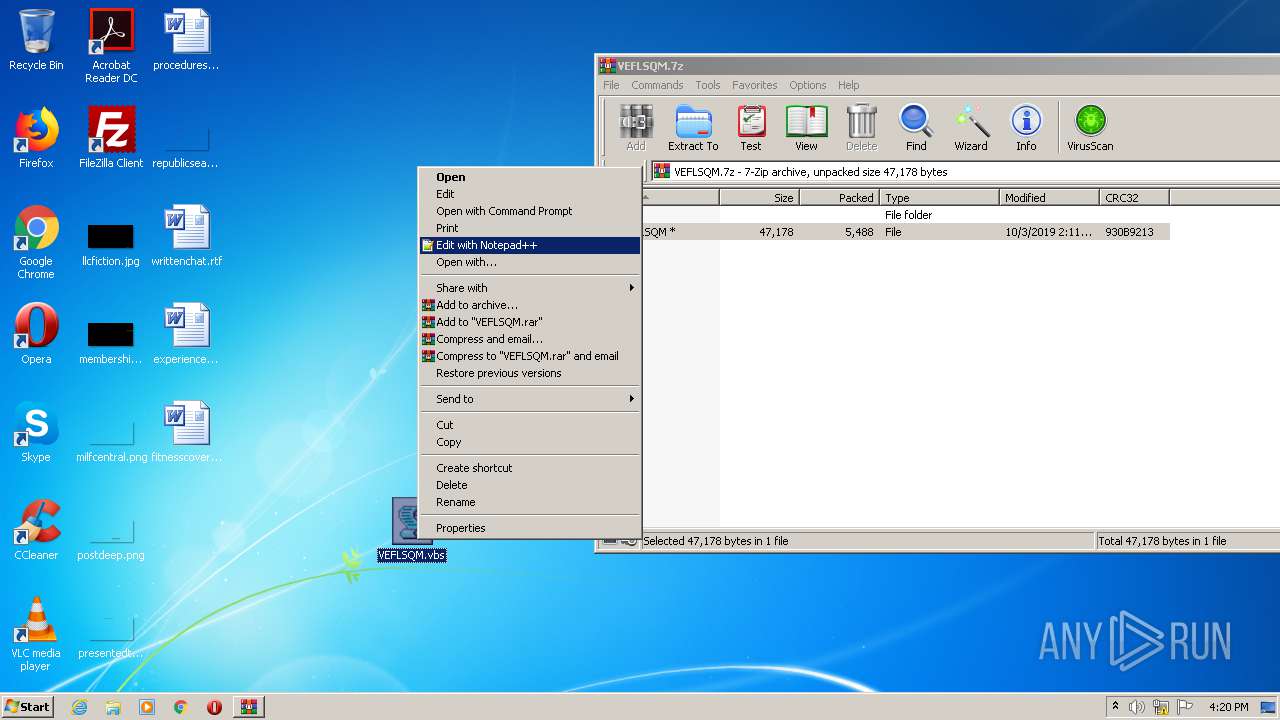Choose Print in the context menu
1280x720 pixels.
pyautogui.click(x=530, y=228)
